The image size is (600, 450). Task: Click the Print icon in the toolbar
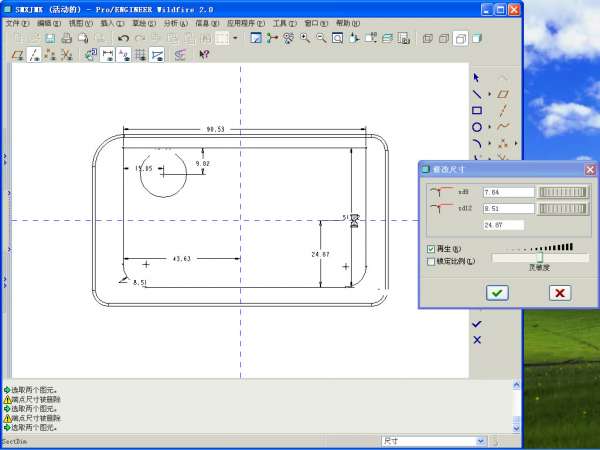click(x=67, y=38)
